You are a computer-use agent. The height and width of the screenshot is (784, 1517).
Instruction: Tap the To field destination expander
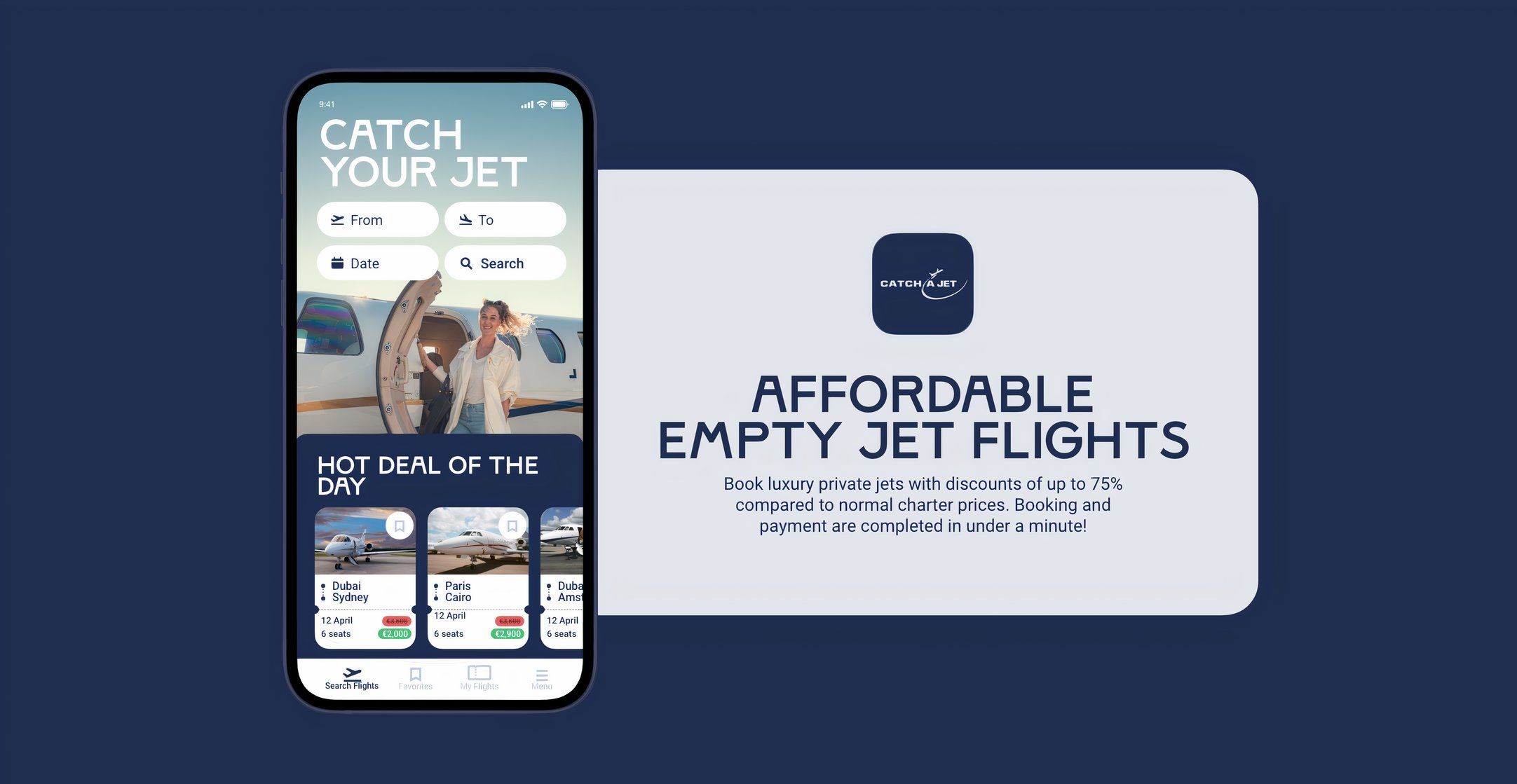pyautogui.click(x=505, y=218)
